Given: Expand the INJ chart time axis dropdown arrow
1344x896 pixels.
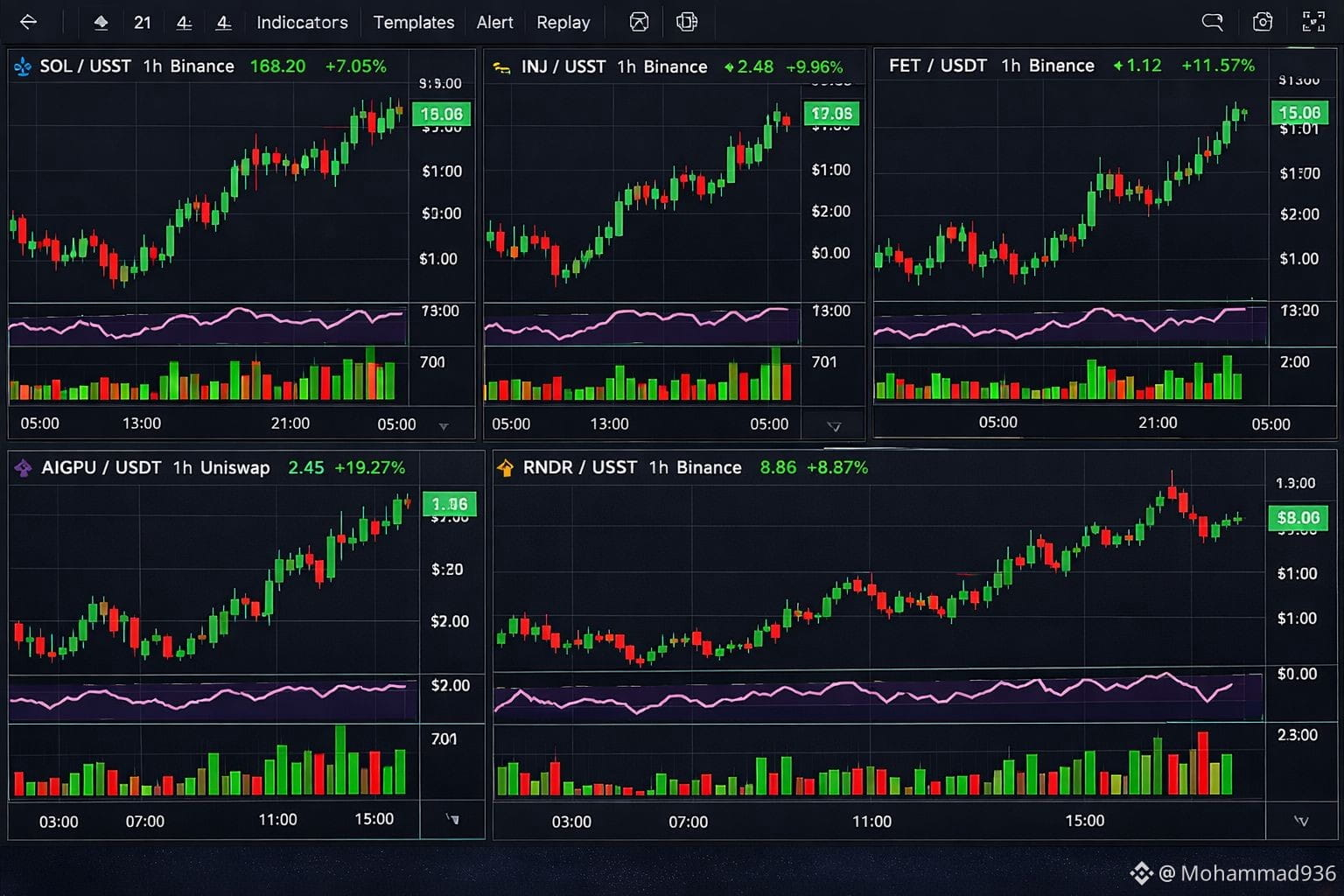Looking at the screenshot, I should [x=834, y=427].
